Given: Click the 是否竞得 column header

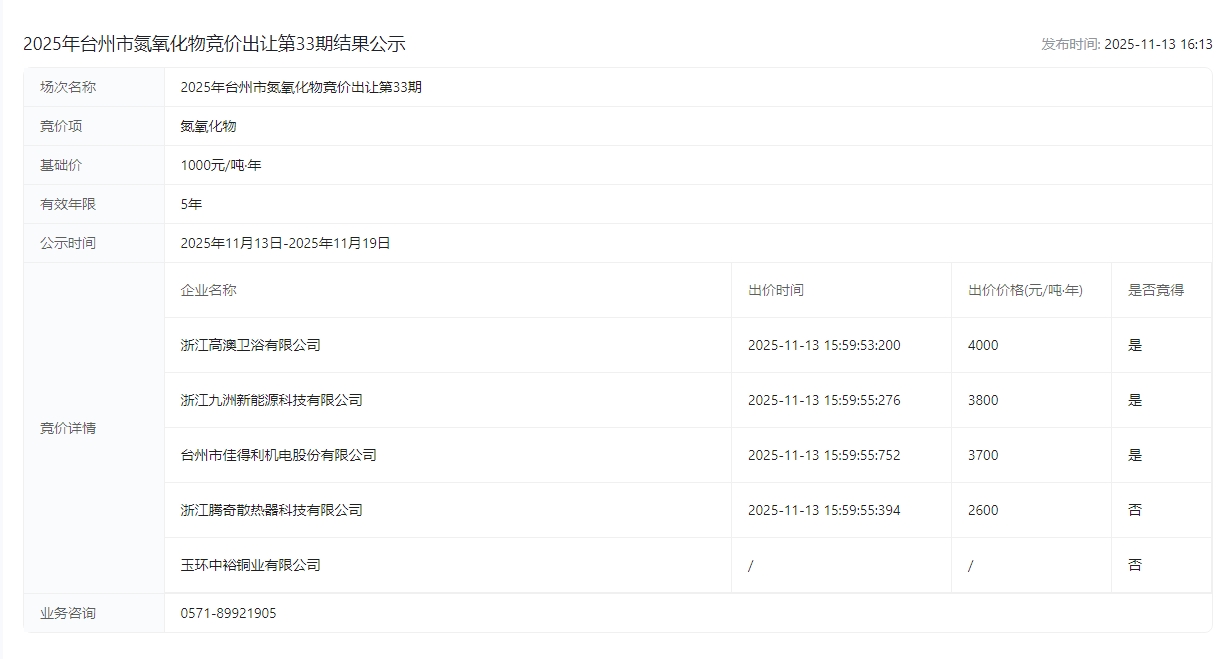Looking at the screenshot, I should (x=1155, y=290).
